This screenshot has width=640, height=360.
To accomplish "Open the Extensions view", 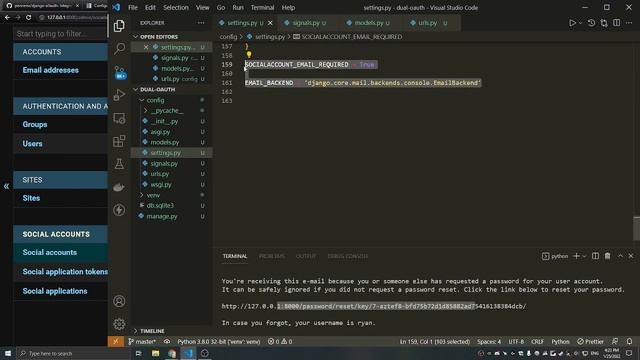I will [119, 141].
